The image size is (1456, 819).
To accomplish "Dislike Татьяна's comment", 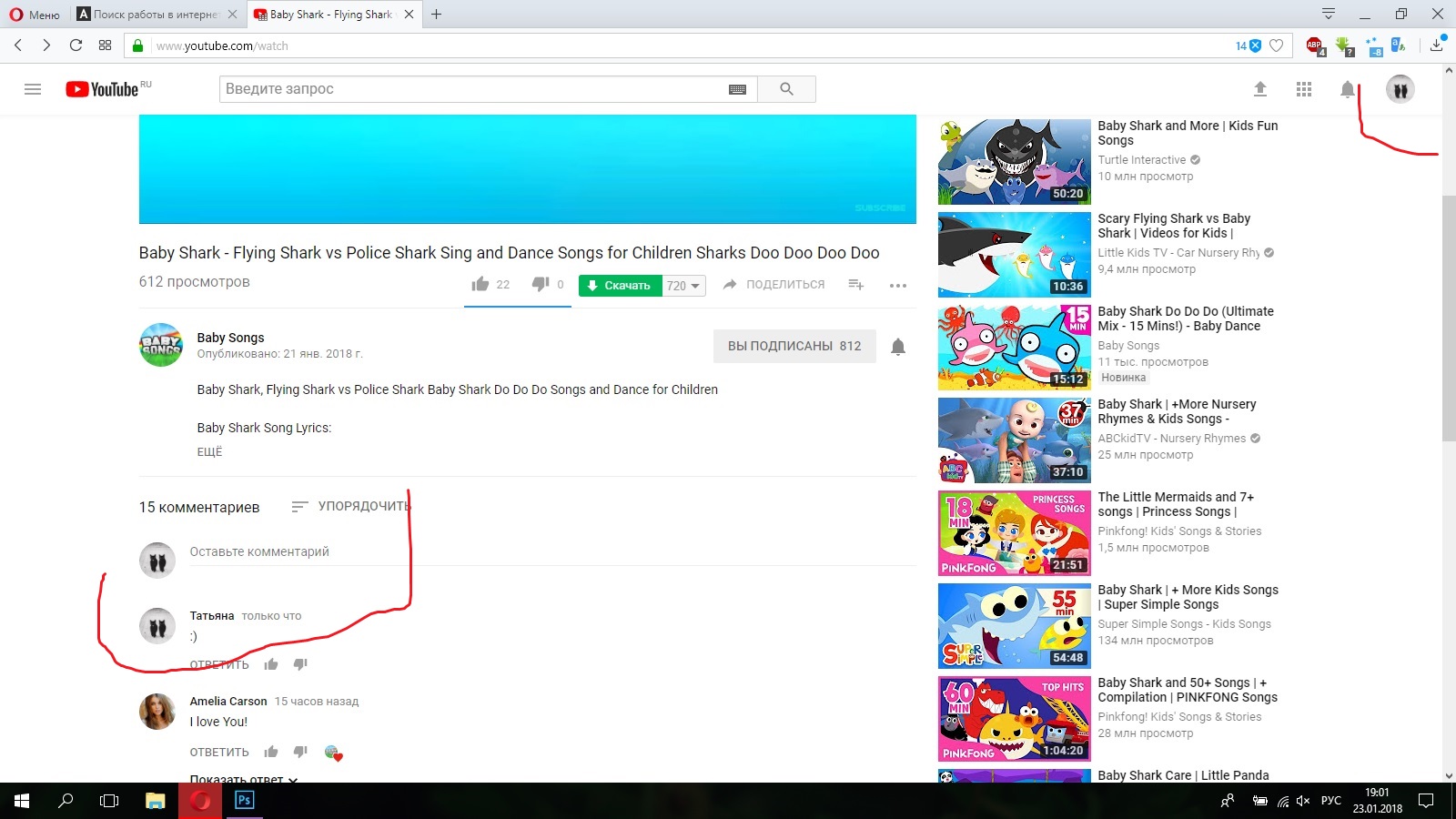I will point(300,664).
